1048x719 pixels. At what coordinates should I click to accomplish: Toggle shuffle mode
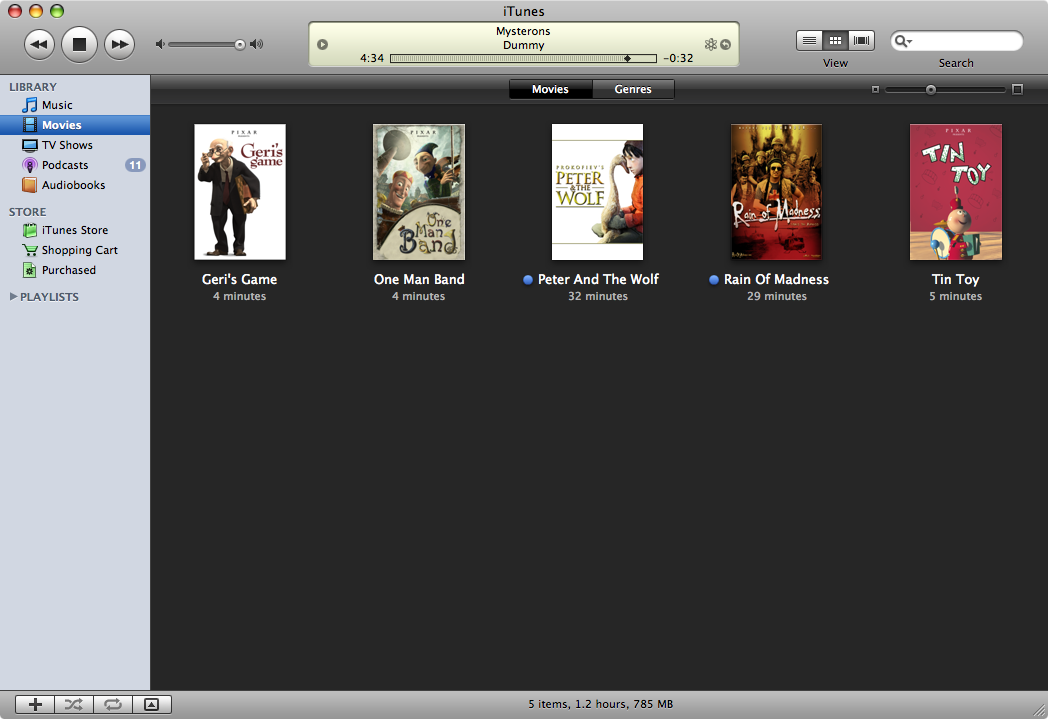[x=74, y=704]
